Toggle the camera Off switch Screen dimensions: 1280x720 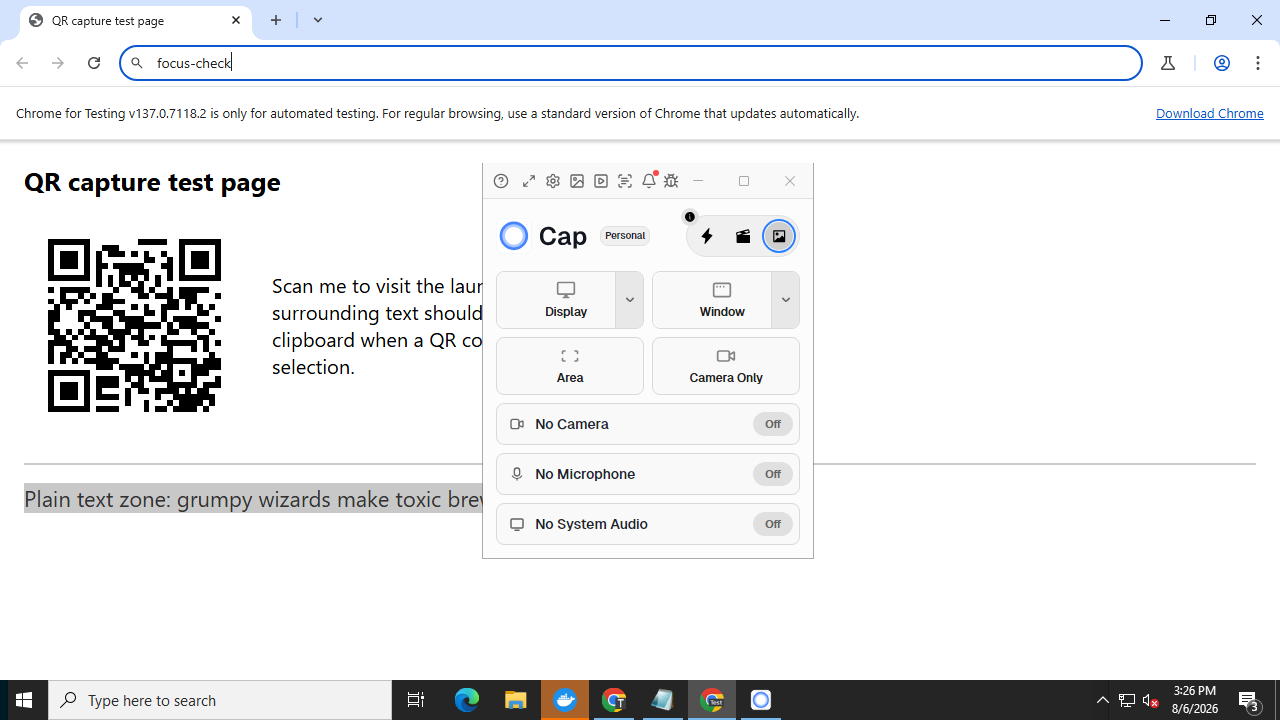coord(773,424)
